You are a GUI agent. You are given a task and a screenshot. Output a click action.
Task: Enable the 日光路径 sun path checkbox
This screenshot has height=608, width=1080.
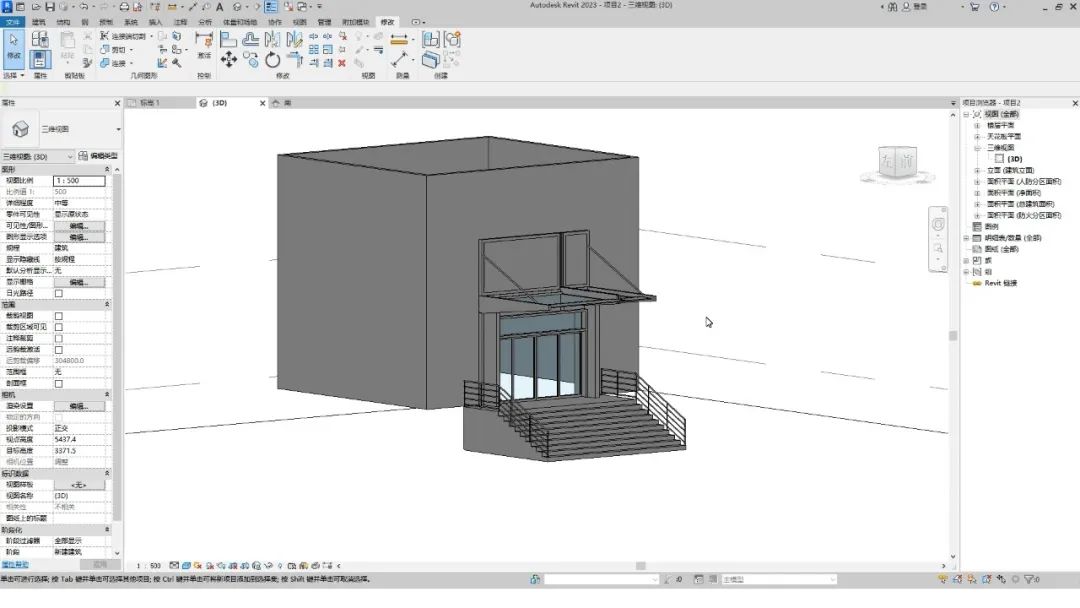click(59, 293)
